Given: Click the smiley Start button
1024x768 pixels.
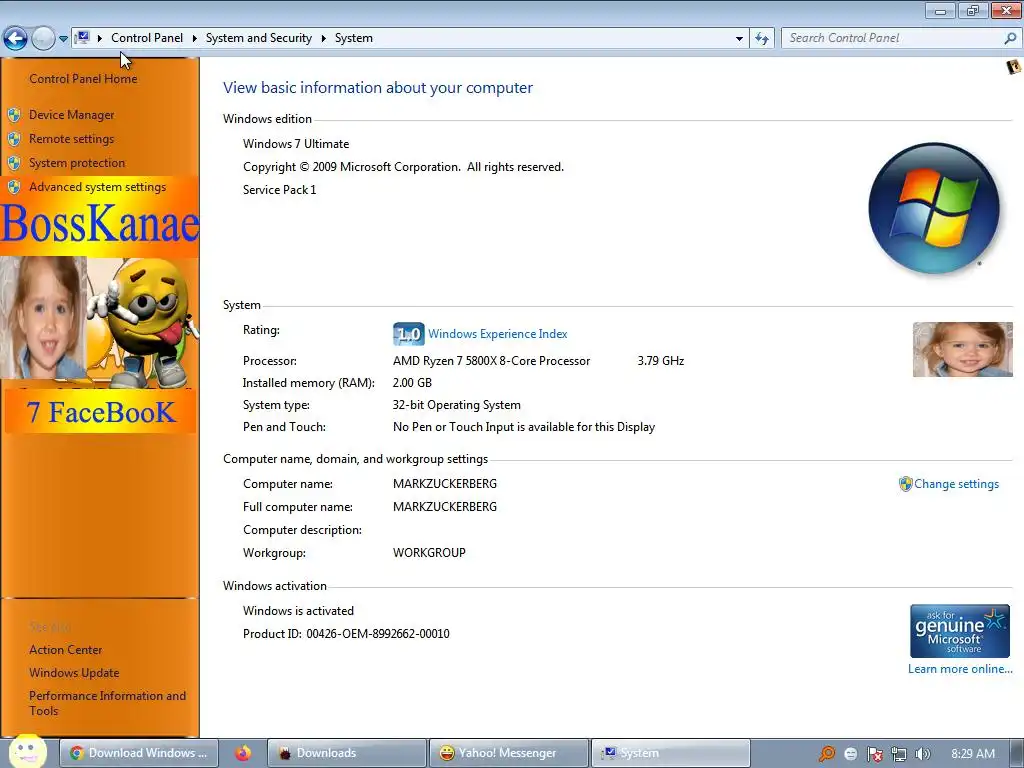Looking at the screenshot, I should 27,752.
